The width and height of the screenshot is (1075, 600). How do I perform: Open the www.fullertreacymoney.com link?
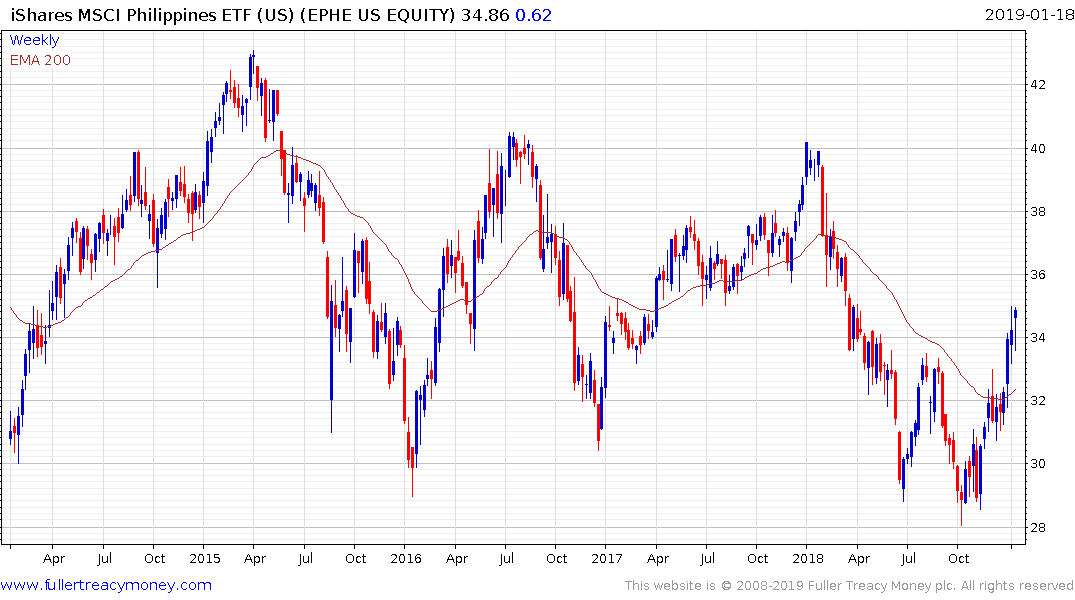[x=106, y=585]
